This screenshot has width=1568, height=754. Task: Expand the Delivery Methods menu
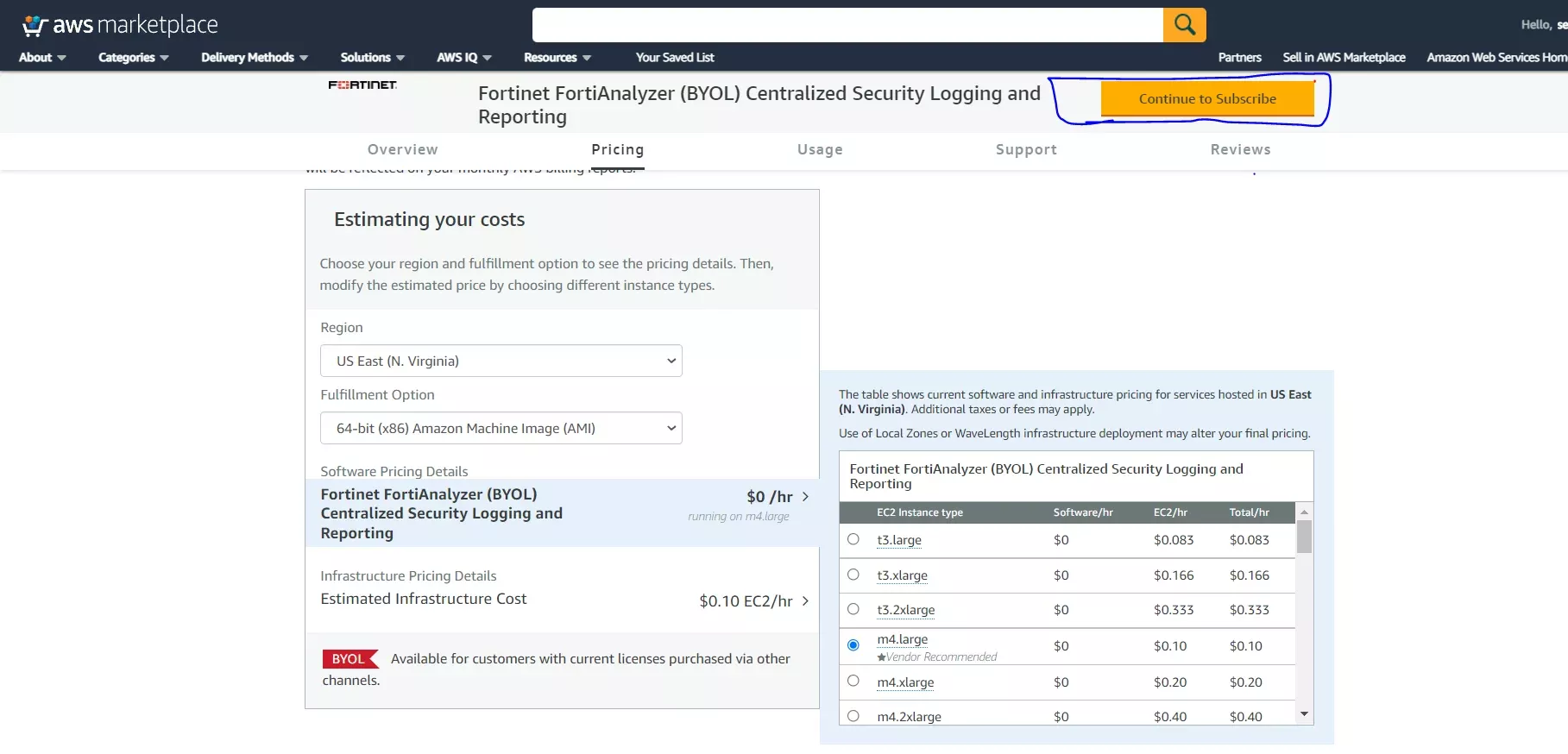click(255, 58)
